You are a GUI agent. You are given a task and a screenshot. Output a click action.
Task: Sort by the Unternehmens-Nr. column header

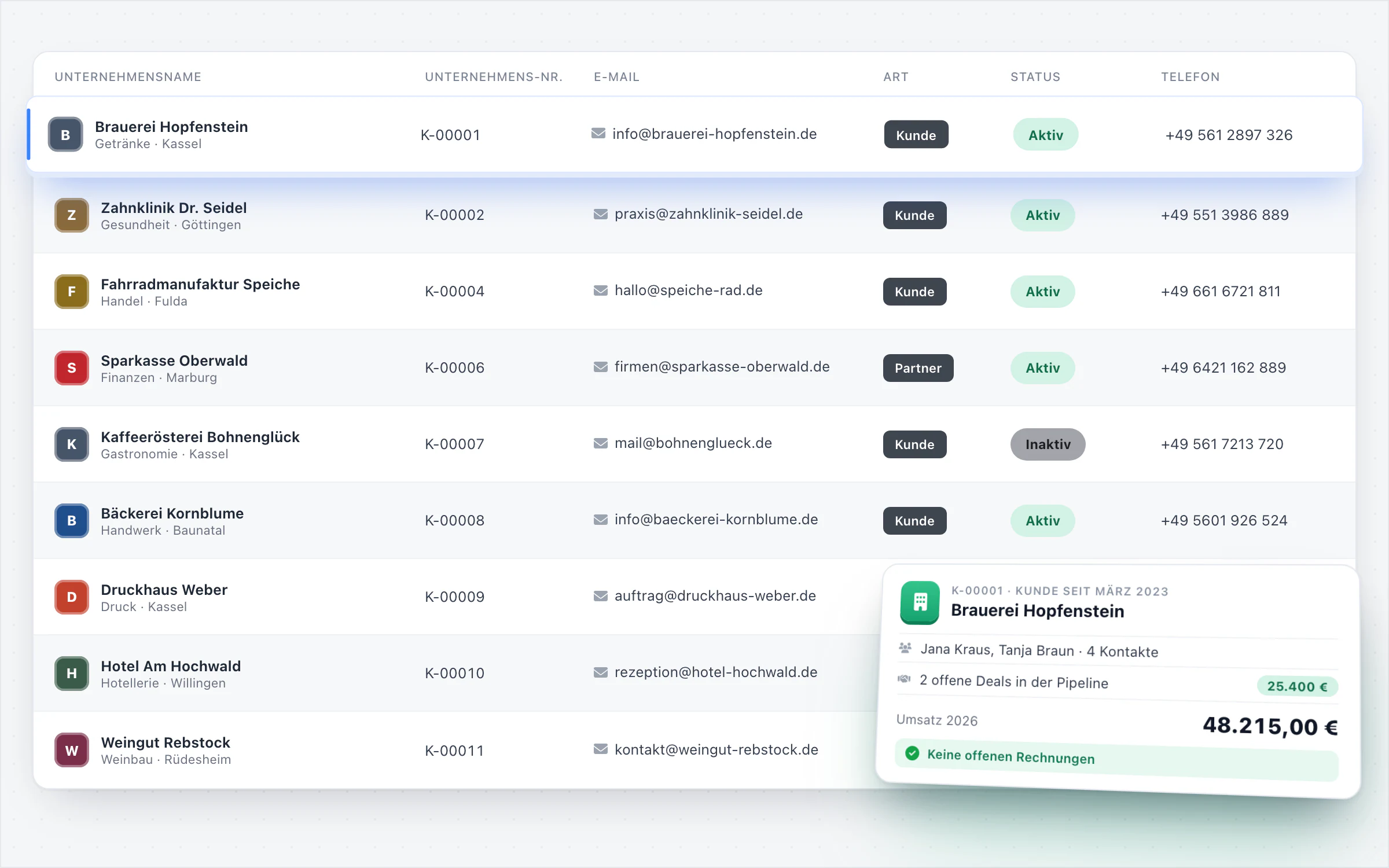tap(494, 77)
